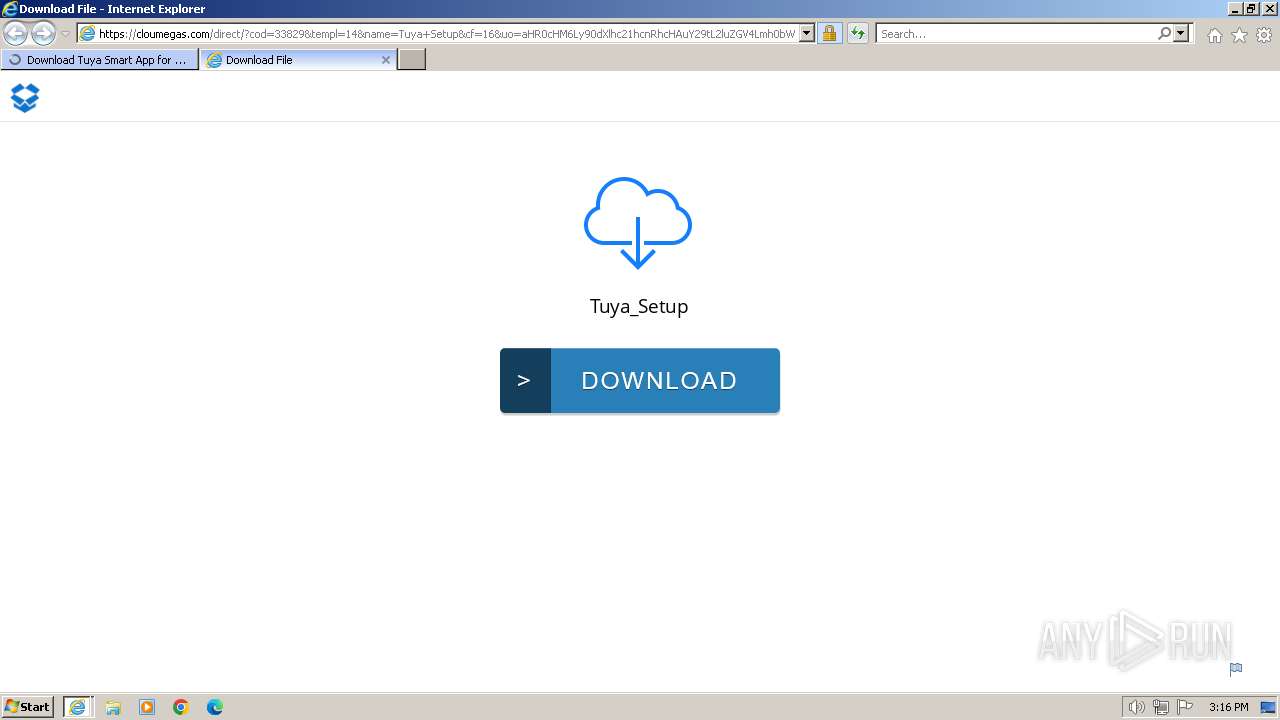This screenshot has height=720, width=1280.
Task: Click the Action Center flag icon
Action: point(1186,707)
